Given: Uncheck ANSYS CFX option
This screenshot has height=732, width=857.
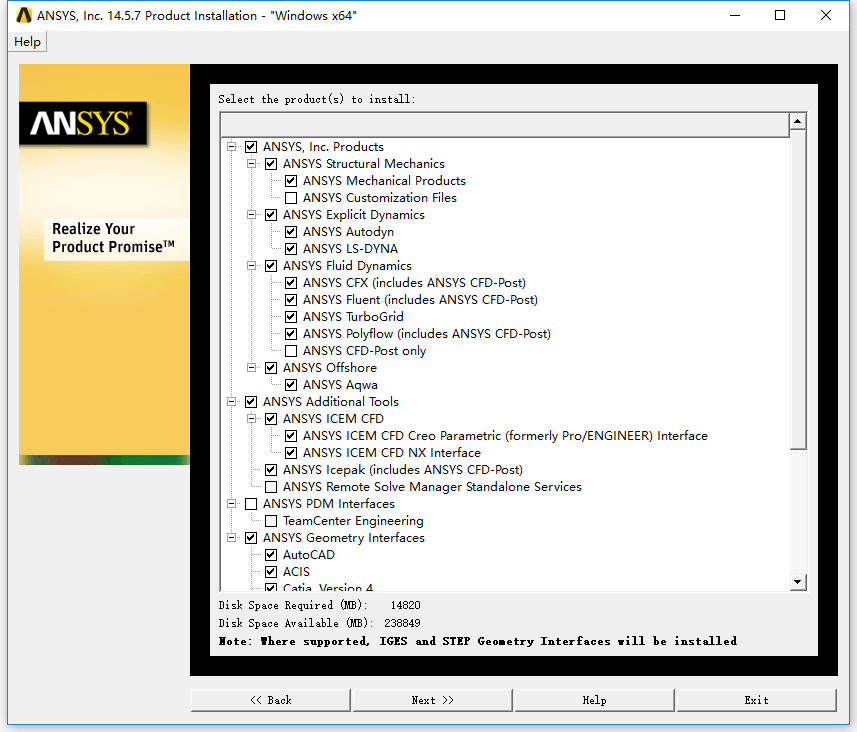Looking at the screenshot, I should coord(291,283).
